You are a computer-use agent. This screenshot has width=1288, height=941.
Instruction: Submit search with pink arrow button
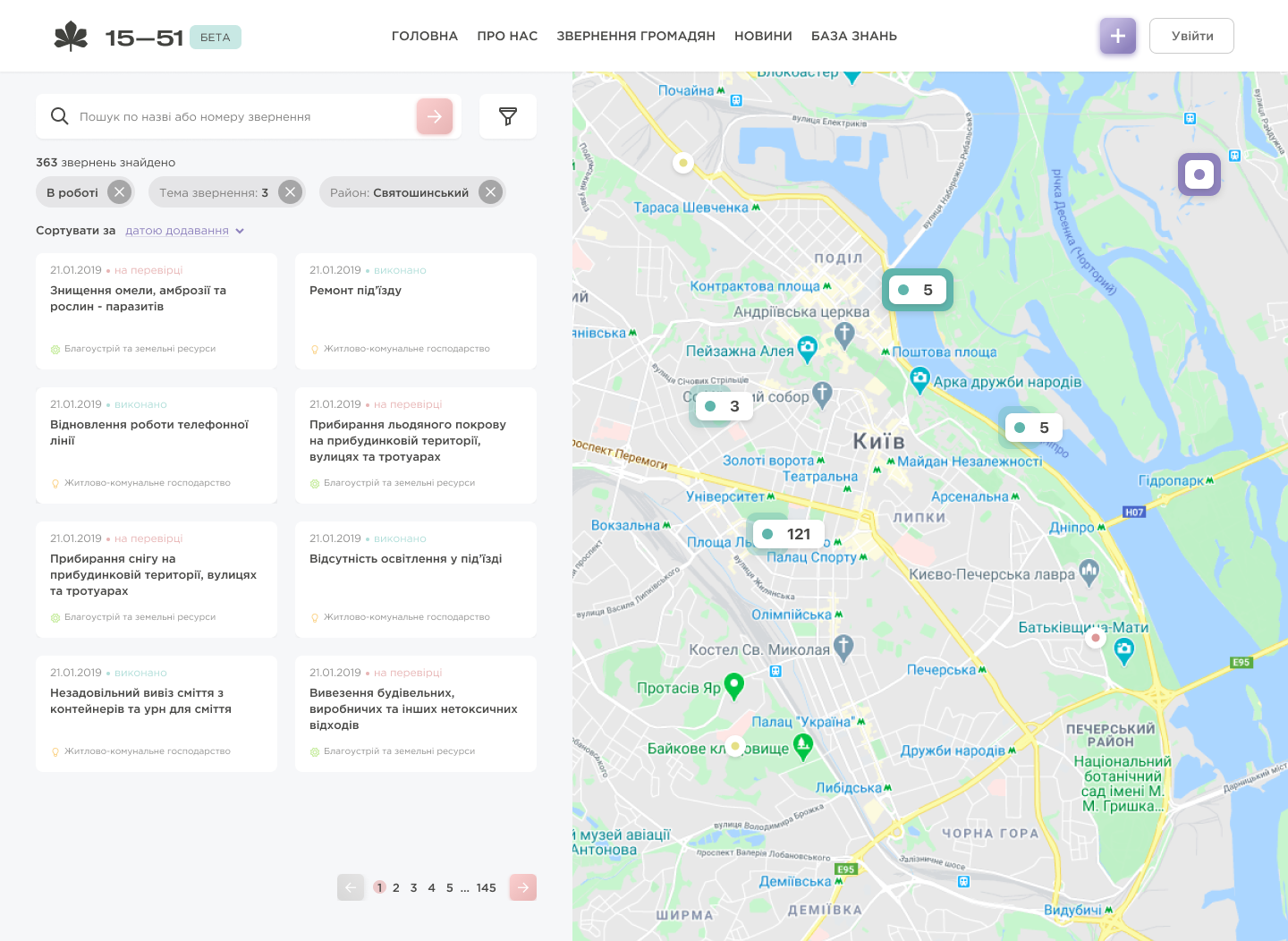[x=435, y=116]
